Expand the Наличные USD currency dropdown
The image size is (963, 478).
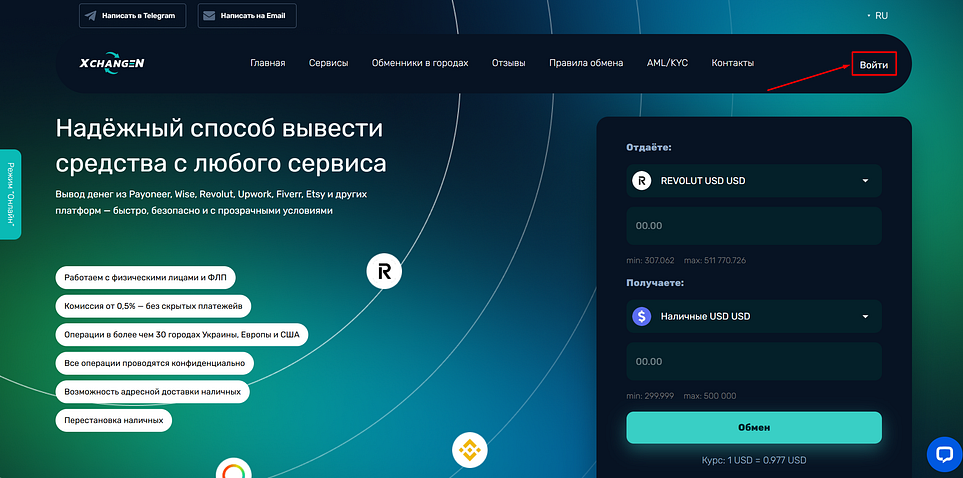coord(864,317)
